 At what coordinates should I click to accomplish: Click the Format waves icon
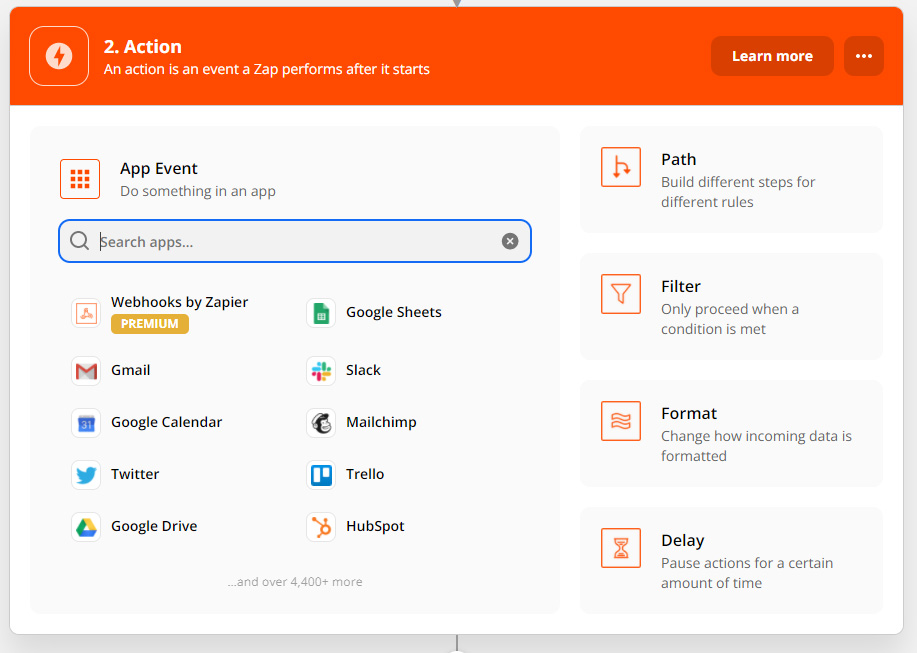click(621, 421)
